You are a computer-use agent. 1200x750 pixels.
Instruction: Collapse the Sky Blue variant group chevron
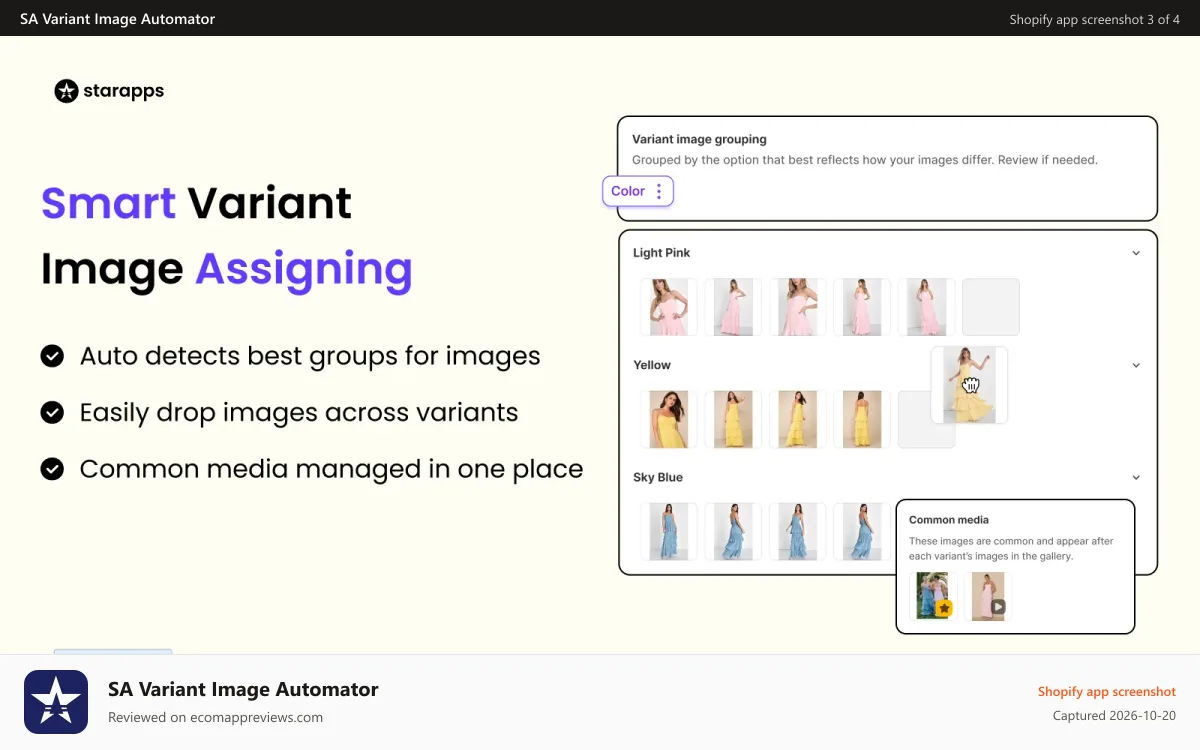click(x=1136, y=477)
